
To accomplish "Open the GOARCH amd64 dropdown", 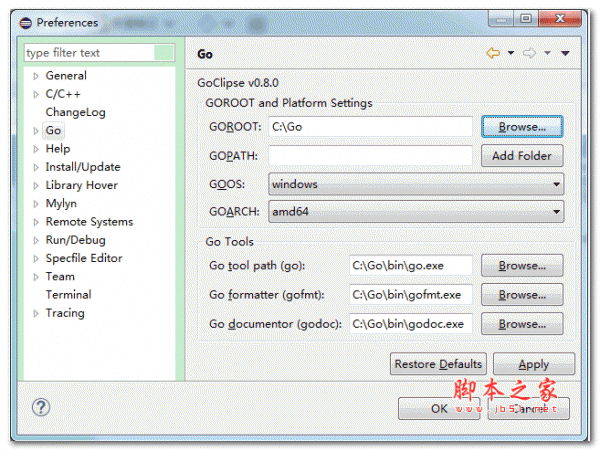I will (415, 212).
